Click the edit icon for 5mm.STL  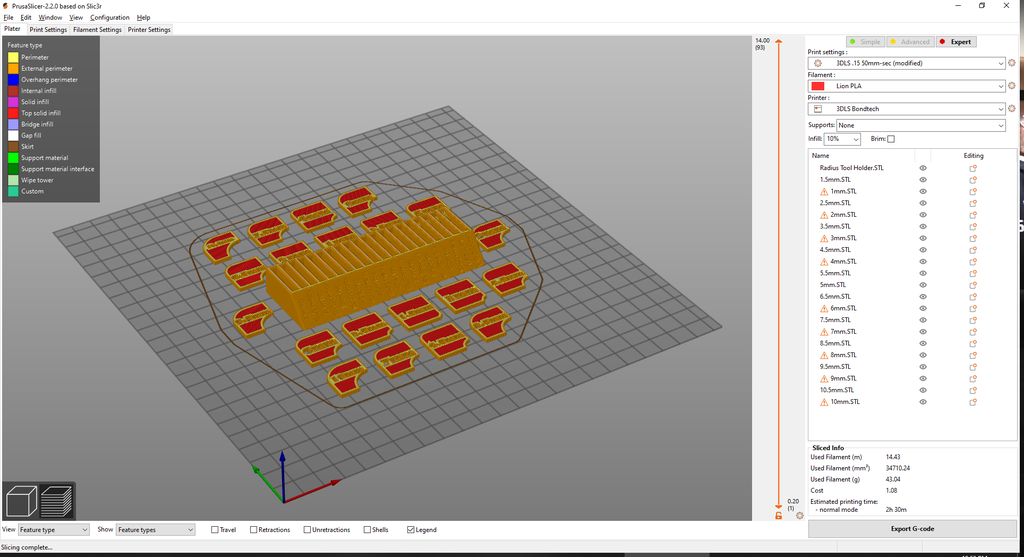(x=972, y=285)
